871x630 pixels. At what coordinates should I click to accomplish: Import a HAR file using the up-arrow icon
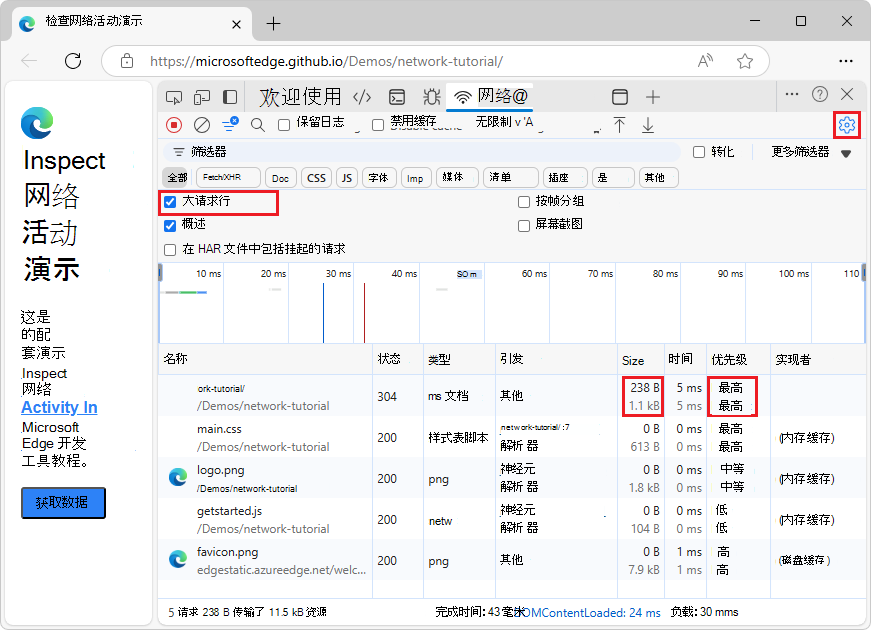[619, 126]
